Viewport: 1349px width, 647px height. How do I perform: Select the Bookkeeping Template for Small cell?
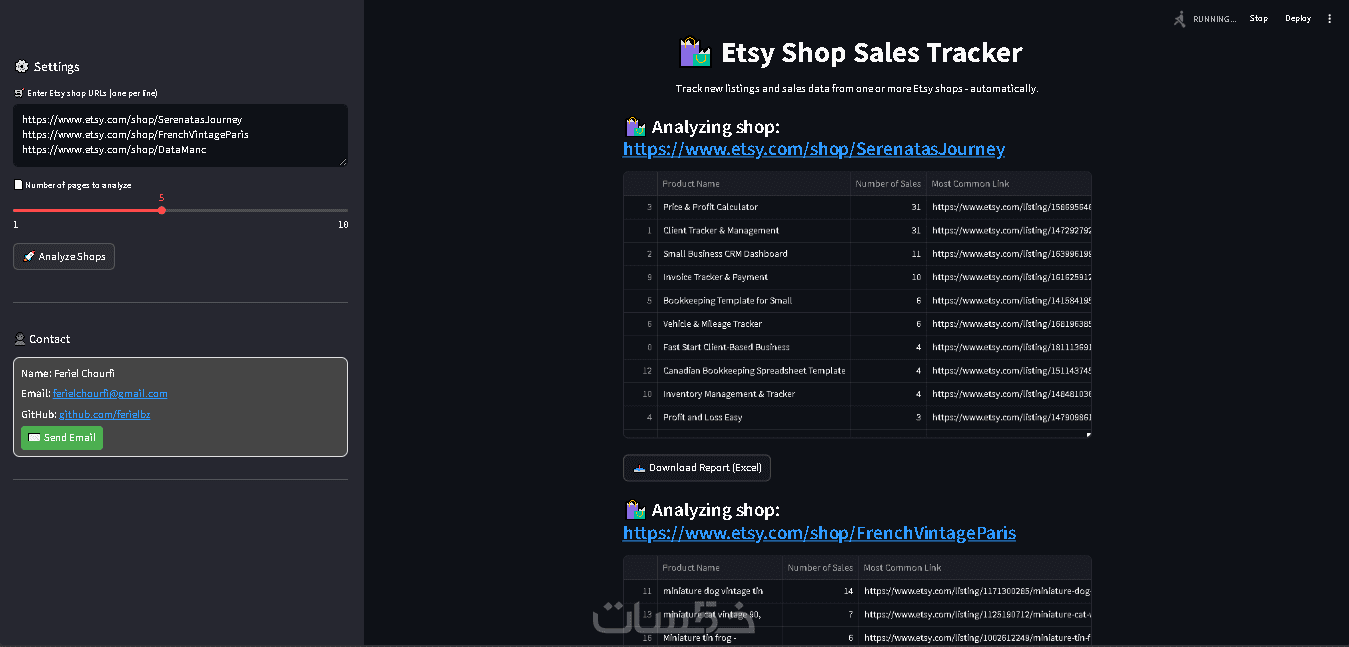click(754, 301)
